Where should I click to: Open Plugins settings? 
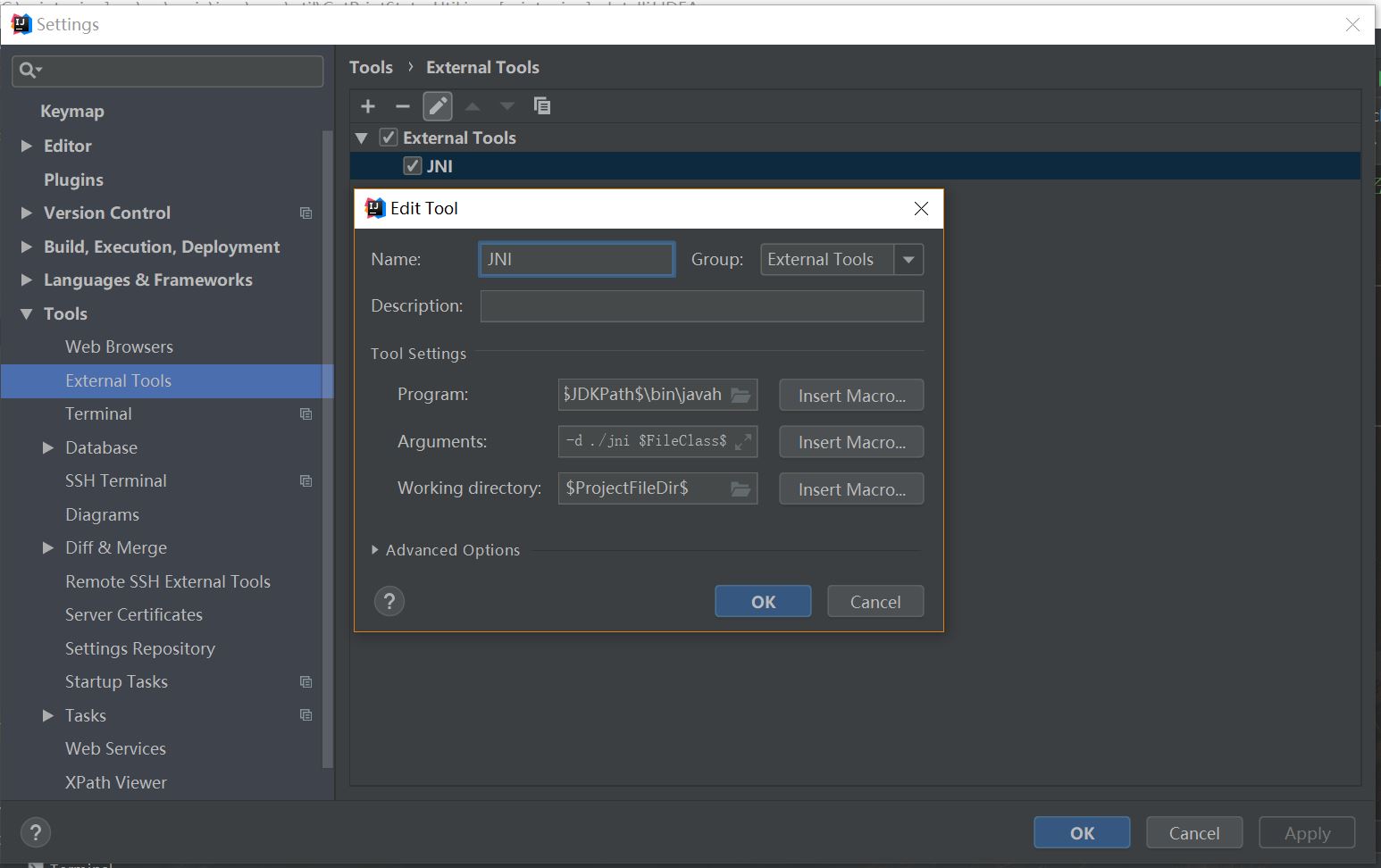(x=73, y=179)
